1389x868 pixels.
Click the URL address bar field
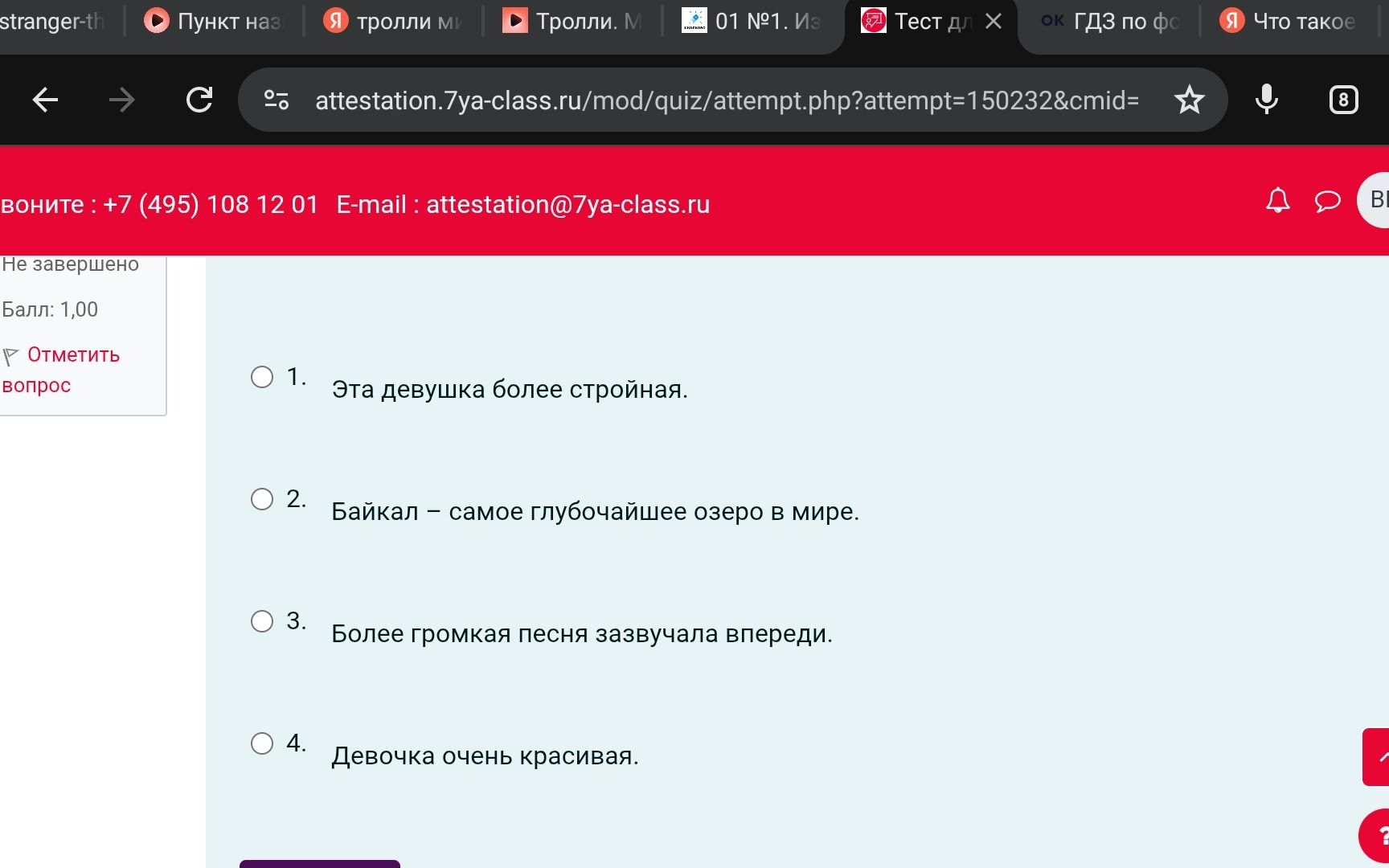click(x=726, y=100)
